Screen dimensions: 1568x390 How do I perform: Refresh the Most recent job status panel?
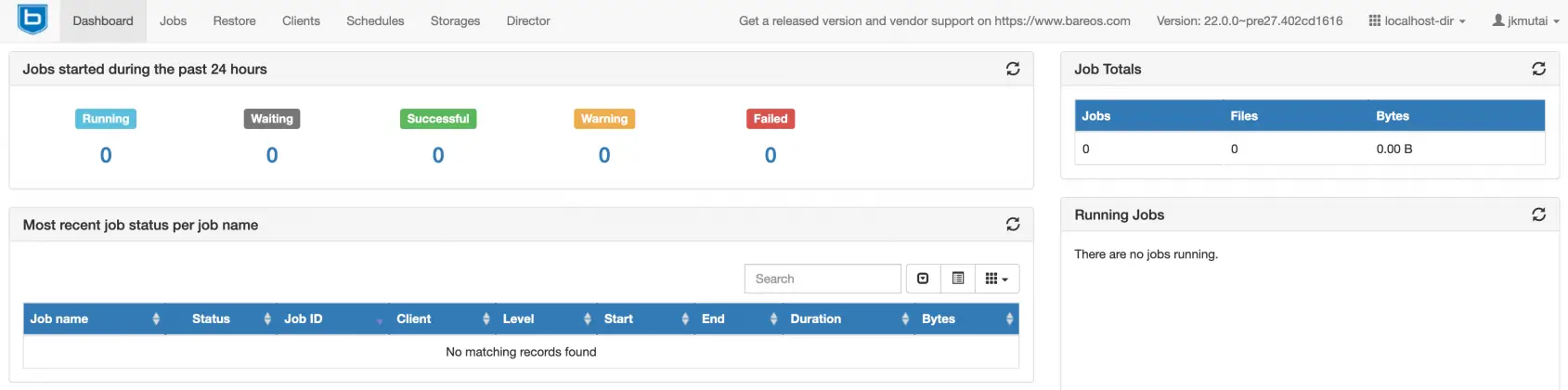click(1013, 225)
